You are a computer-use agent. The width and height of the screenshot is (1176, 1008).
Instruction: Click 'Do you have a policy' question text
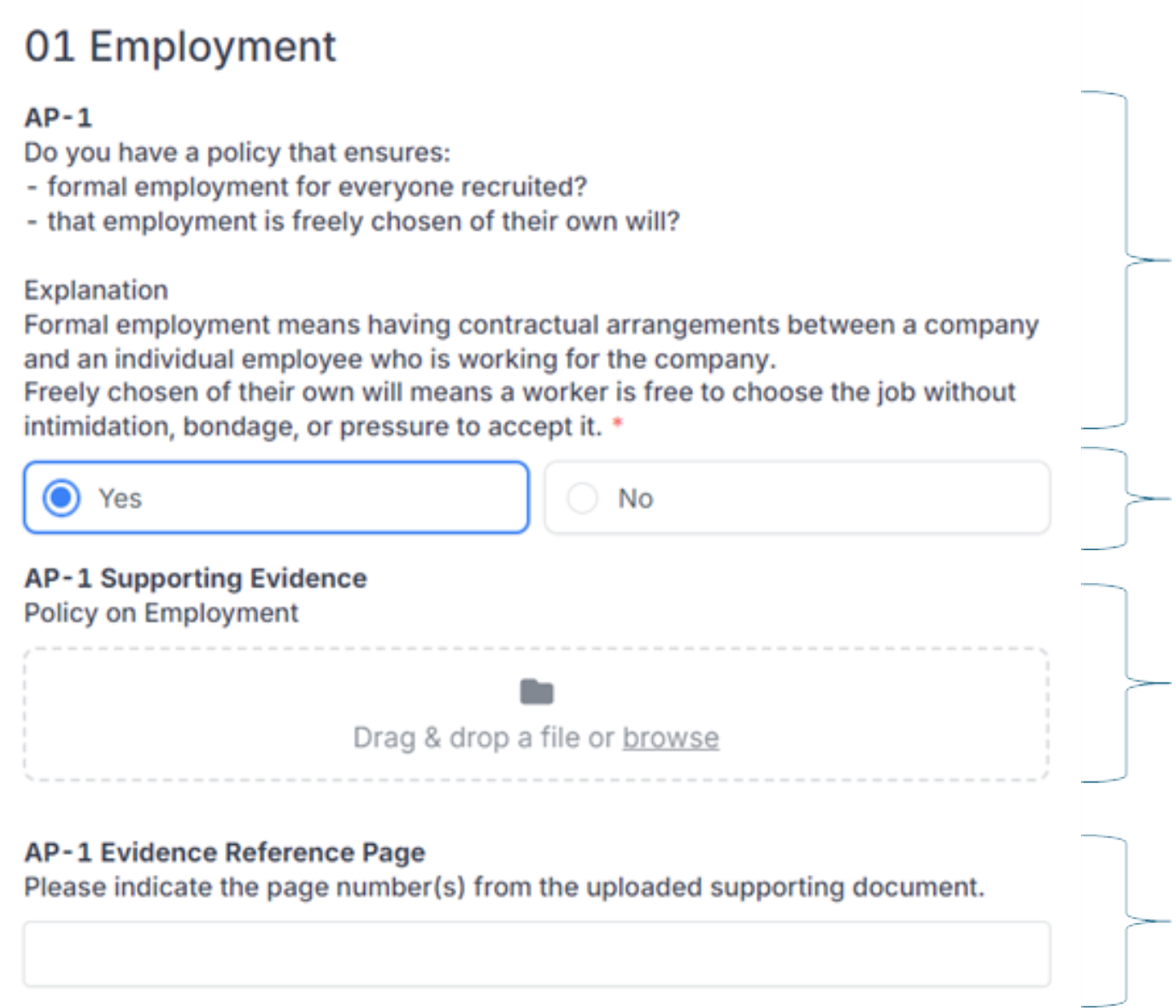coord(237,152)
